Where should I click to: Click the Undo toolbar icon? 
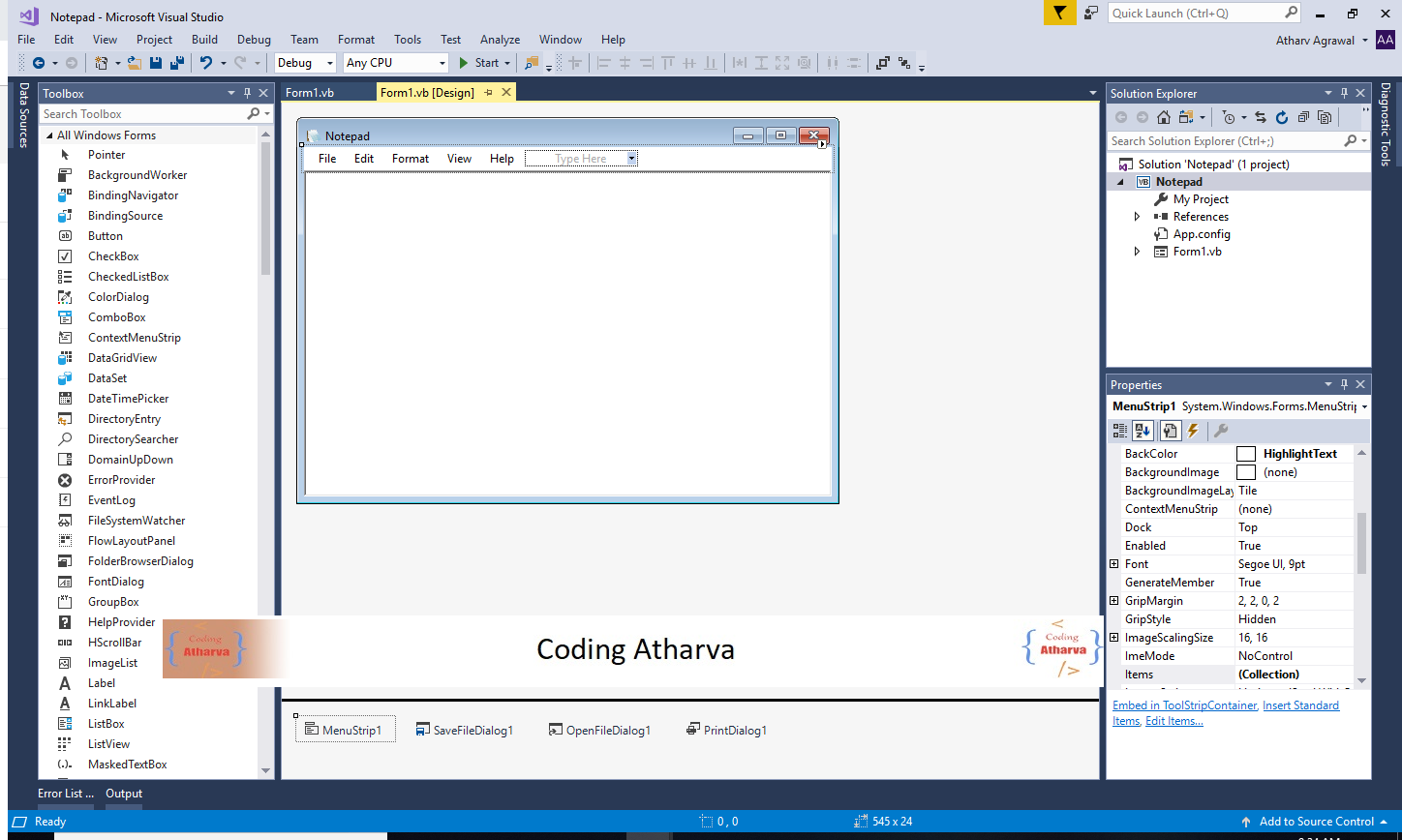pyautogui.click(x=206, y=63)
